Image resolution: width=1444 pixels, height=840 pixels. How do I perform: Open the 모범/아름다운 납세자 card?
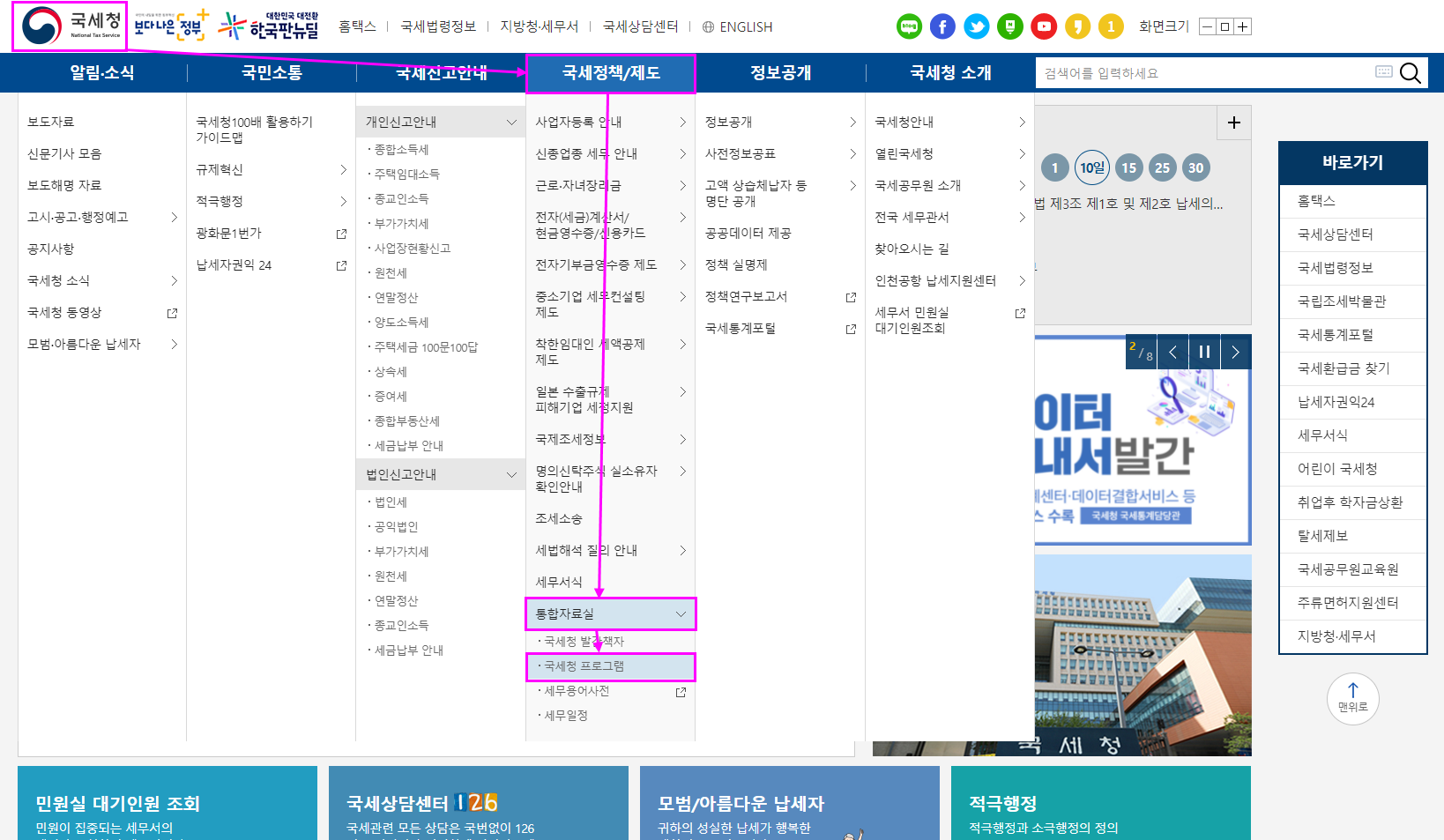pyautogui.click(x=790, y=803)
